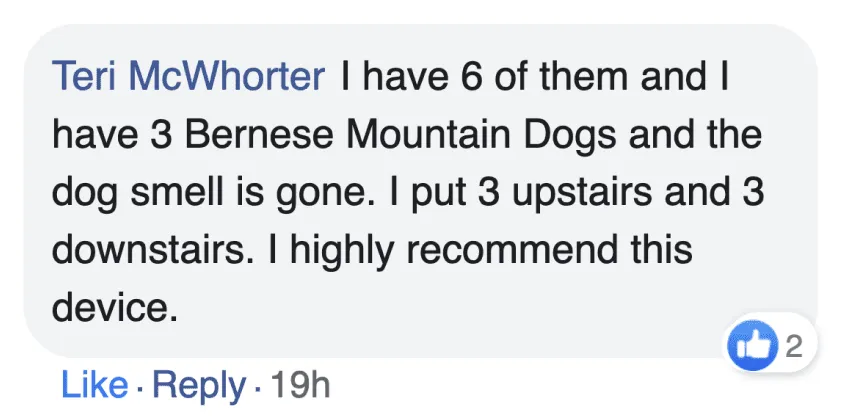858x420 pixels.
Task: Open the 19h comment timestamp
Action: pyautogui.click(x=298, y=385)
